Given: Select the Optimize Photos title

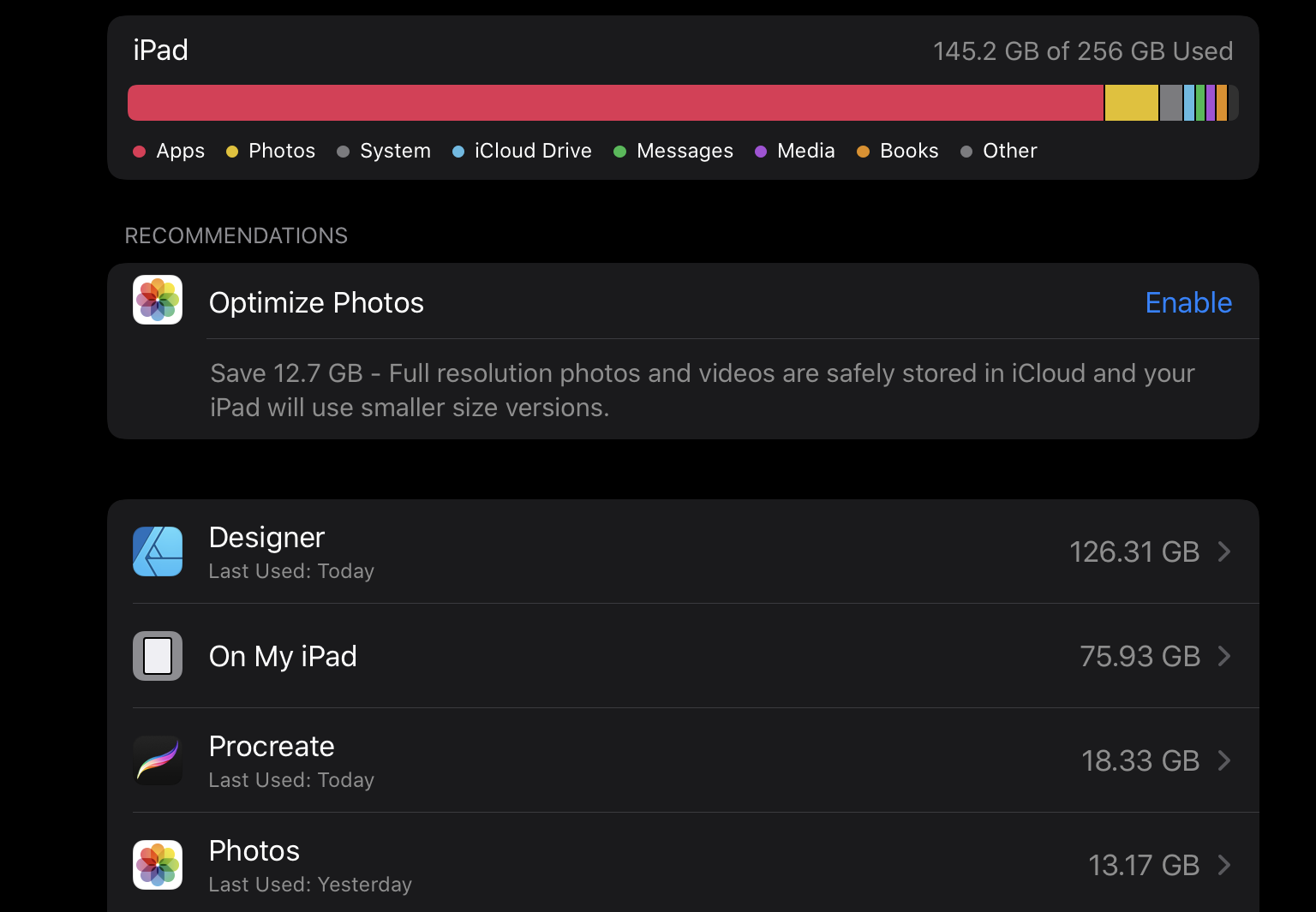Looking at the screenshot, I should coord(316,303).
